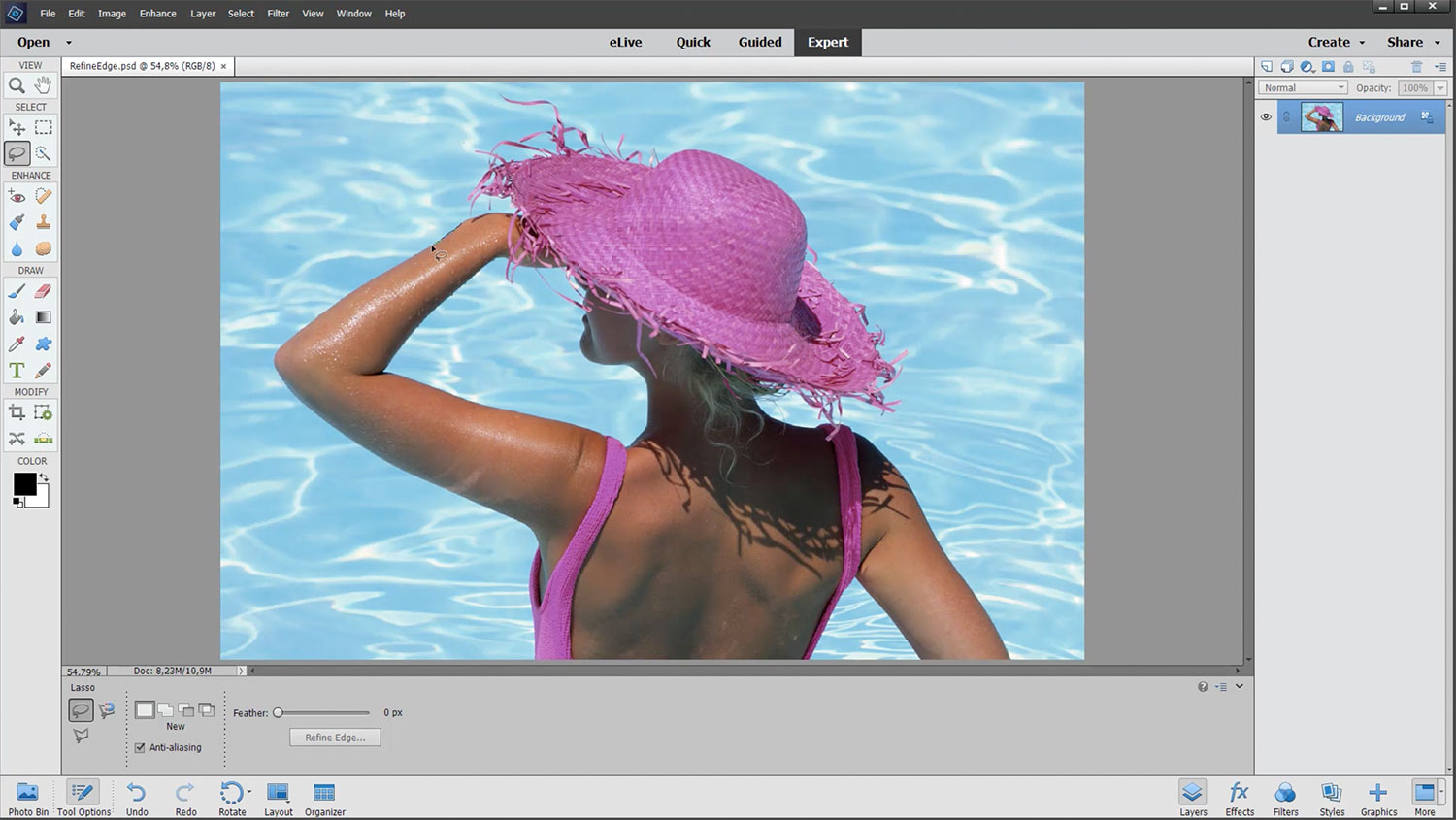Select the Eraser tool
Screen dimensions: 1456x820
point(43,291)
